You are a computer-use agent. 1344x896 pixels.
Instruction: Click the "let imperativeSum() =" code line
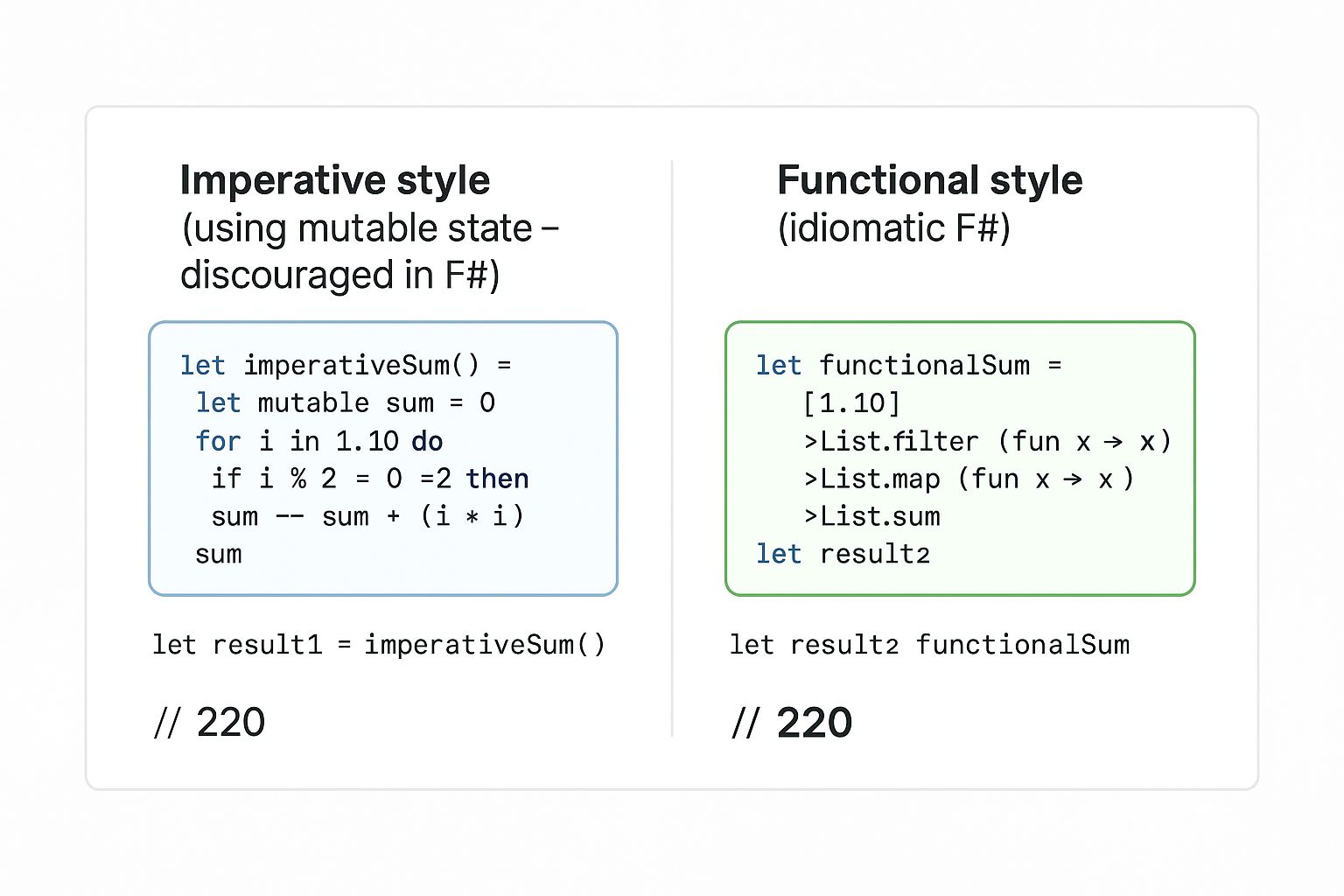coord(345,365)
